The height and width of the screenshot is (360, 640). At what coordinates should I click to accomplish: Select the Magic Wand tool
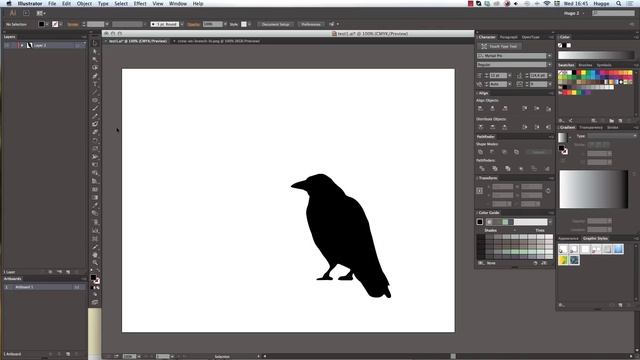click(95, 60)
